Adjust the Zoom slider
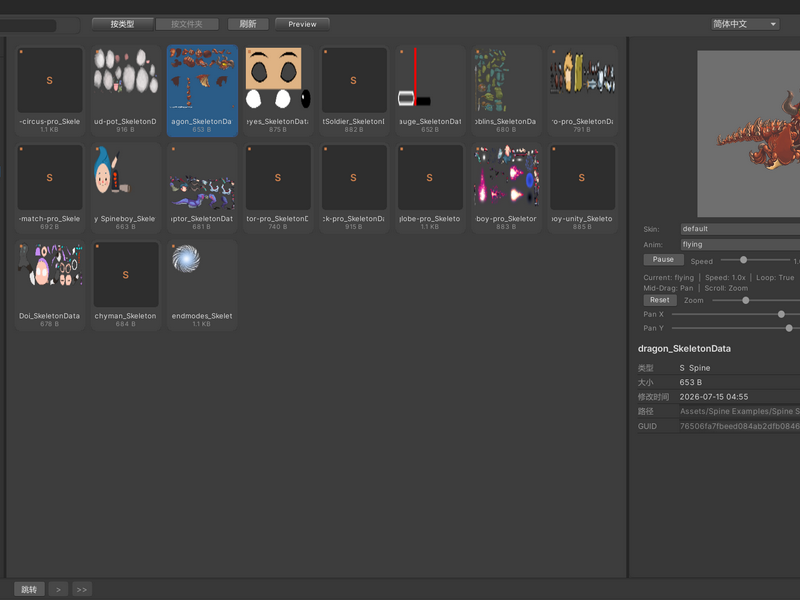The height and width of the screenshot is (600, 800). coord(756,301)
